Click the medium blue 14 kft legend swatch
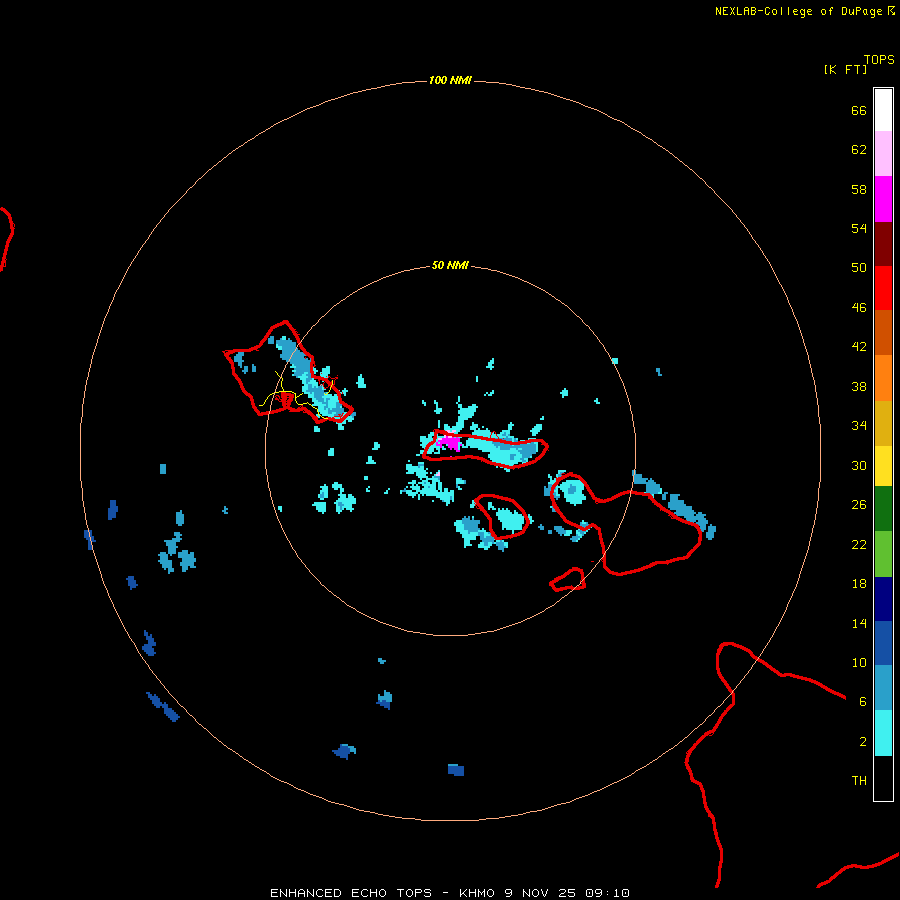This screenshot has width=900, height=900. pyautogui.click(x=883, y=643)
